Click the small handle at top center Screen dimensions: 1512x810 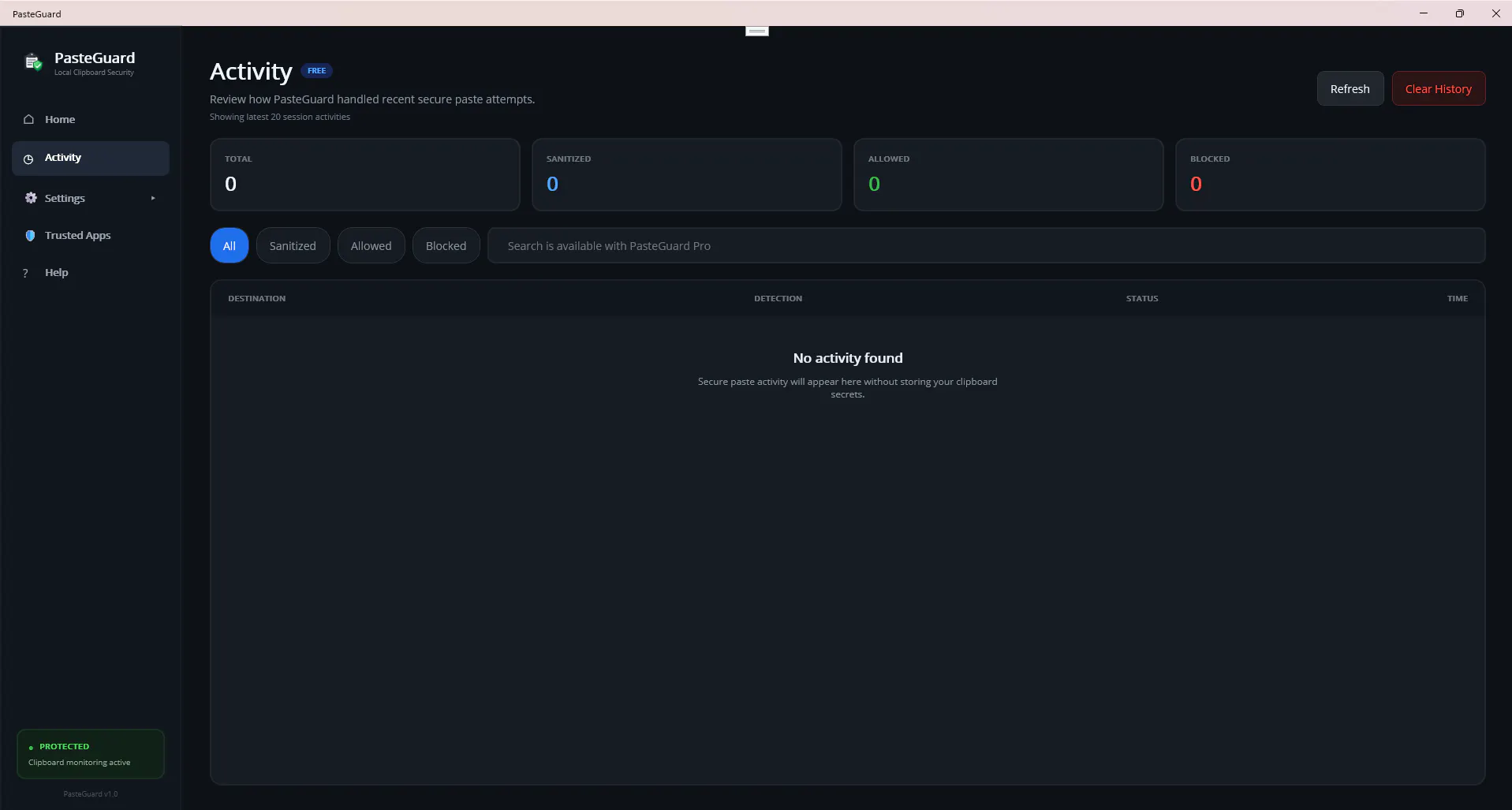757,31
